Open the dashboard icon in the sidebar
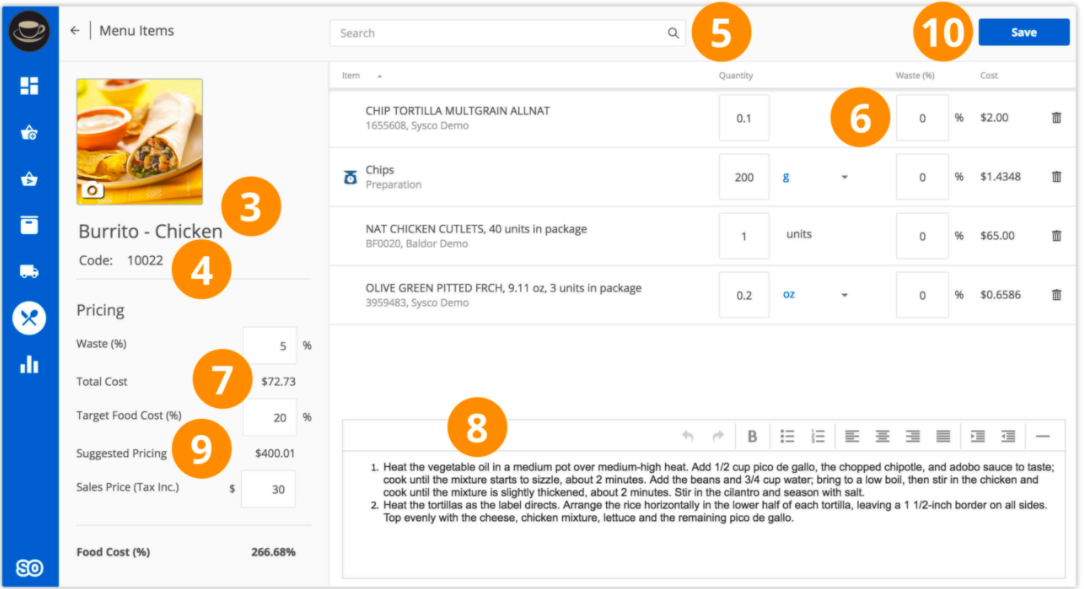The height and width of the screenshot is (589, 1084). 29,86
